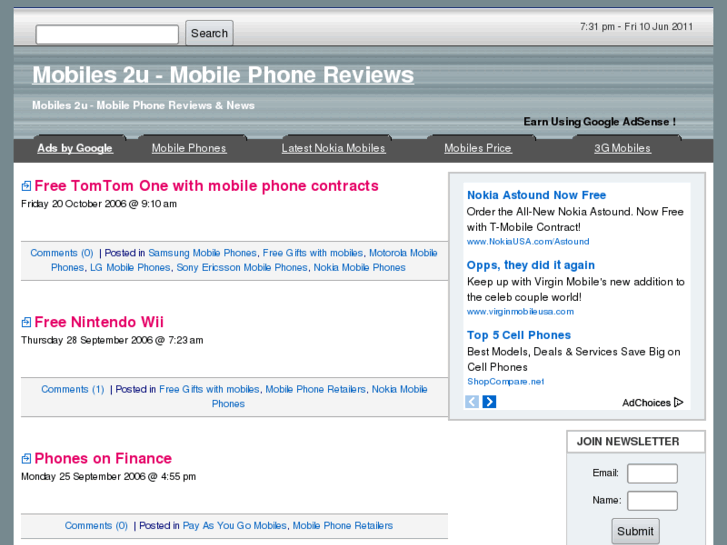Open Nokia Astound Now Free ad
The width and height of the screenshot is (727, 545).
pos(536,195)
